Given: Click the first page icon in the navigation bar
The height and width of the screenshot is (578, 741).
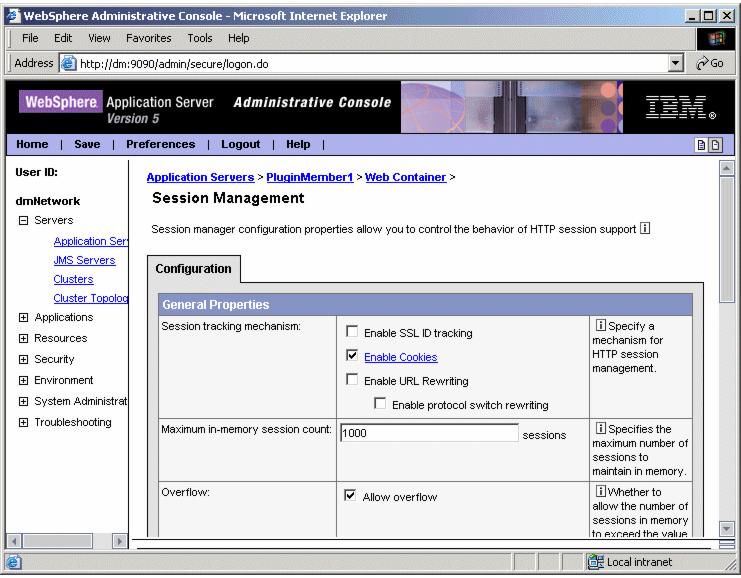Looking at the screenshot, I should (701, 145).
